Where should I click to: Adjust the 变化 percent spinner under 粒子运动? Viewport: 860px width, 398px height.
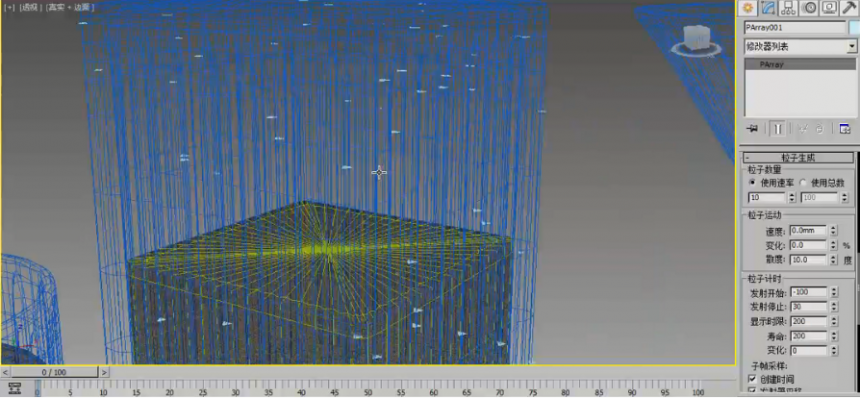tap(834, 245)
